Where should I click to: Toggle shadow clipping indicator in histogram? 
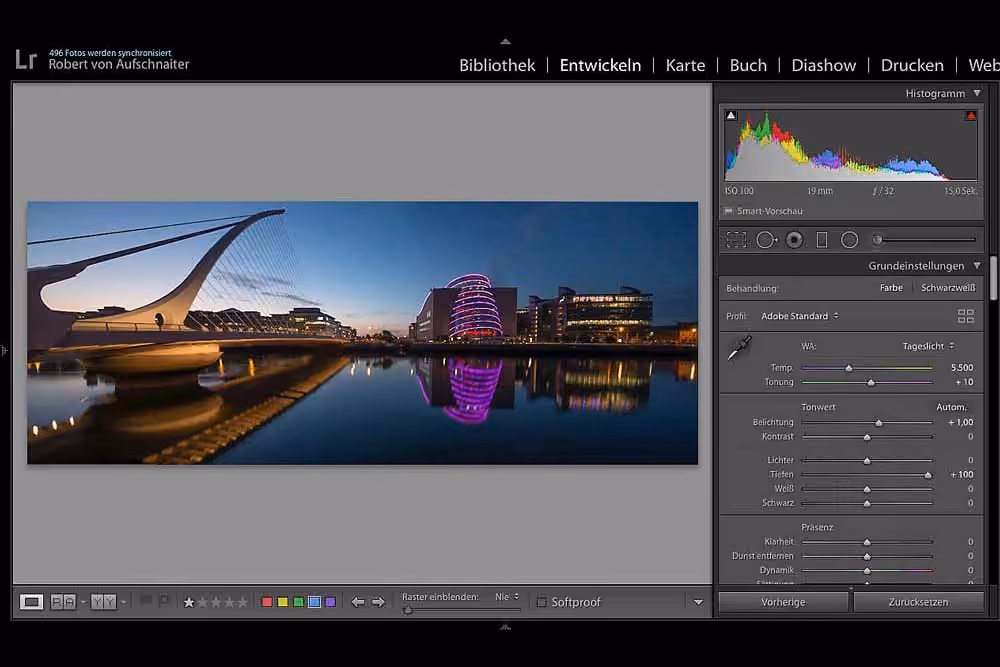coord(732,115)
